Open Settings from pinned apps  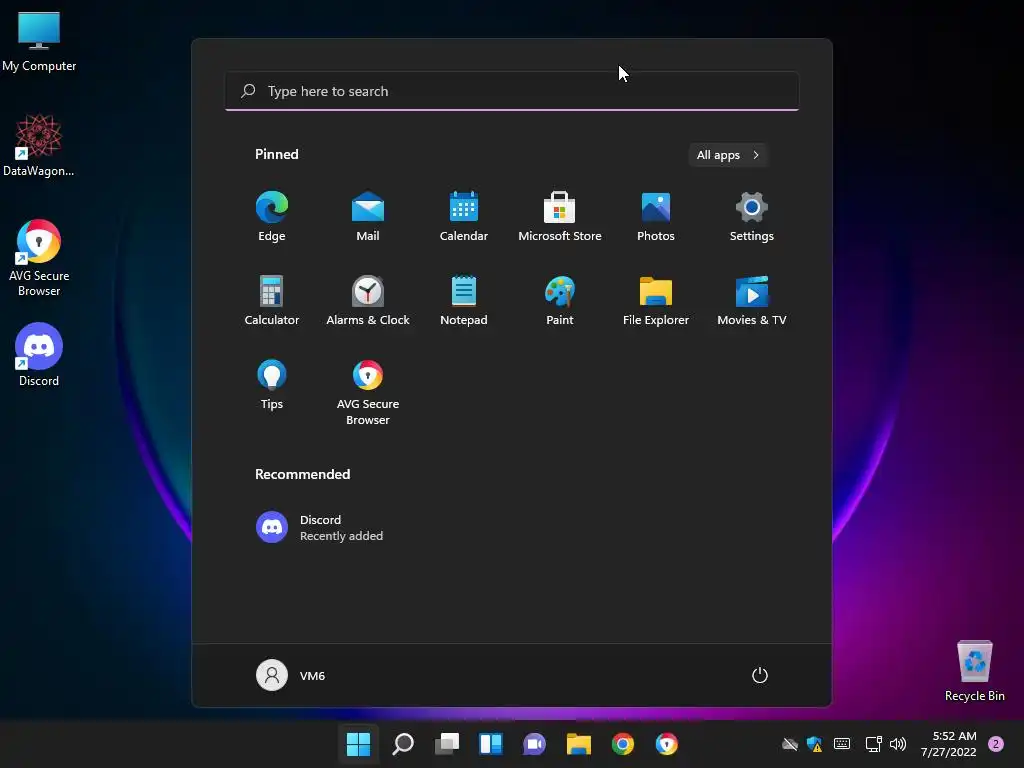752,216
